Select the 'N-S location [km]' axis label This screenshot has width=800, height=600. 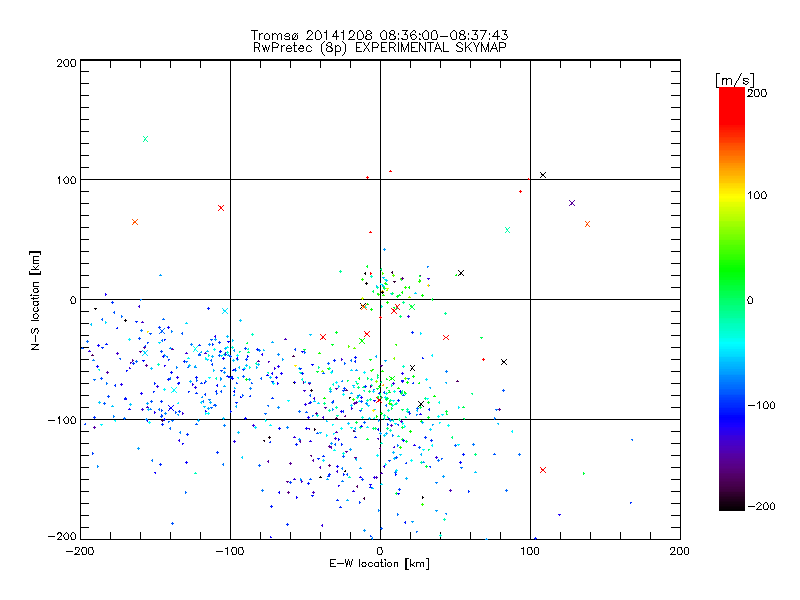tap(35, 300)
